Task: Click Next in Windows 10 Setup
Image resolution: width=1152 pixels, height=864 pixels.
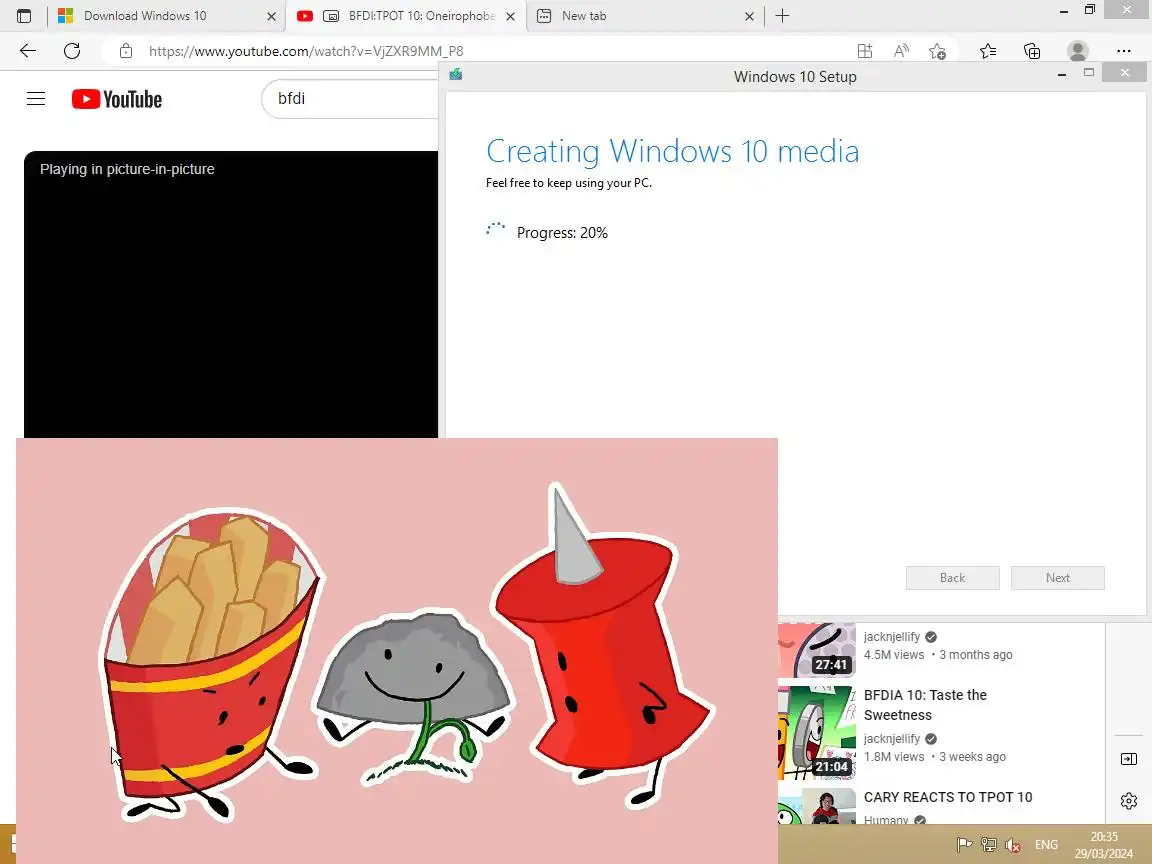Action: pos(1057,577)
